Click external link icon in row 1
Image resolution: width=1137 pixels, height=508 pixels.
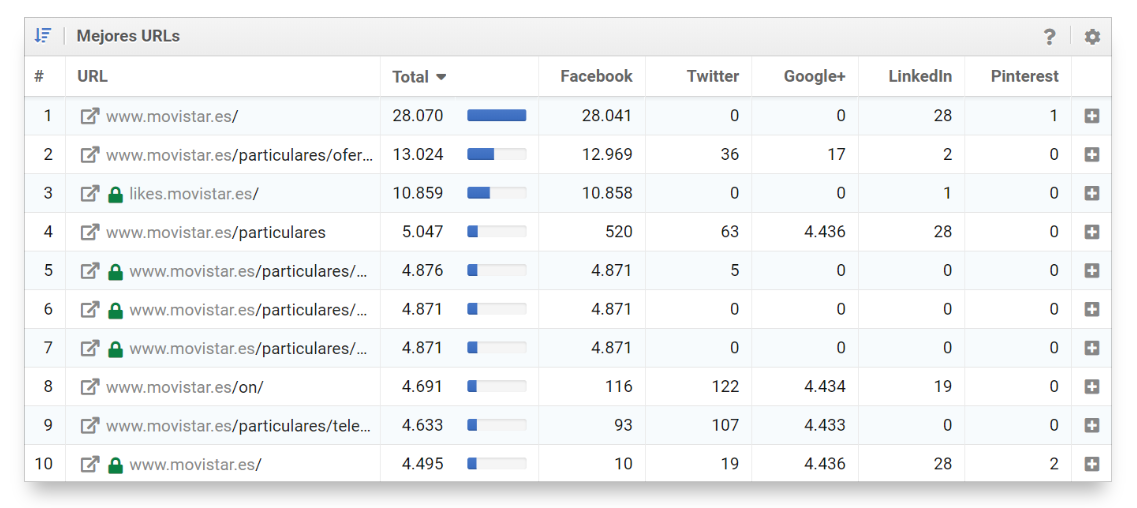(x=90, y=116)
